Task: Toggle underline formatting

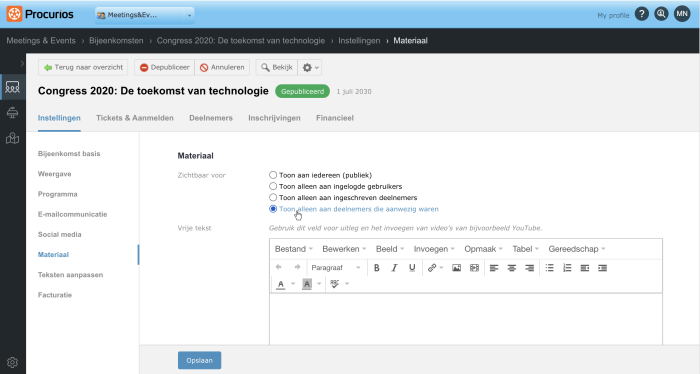Action: tap(412, 268)
